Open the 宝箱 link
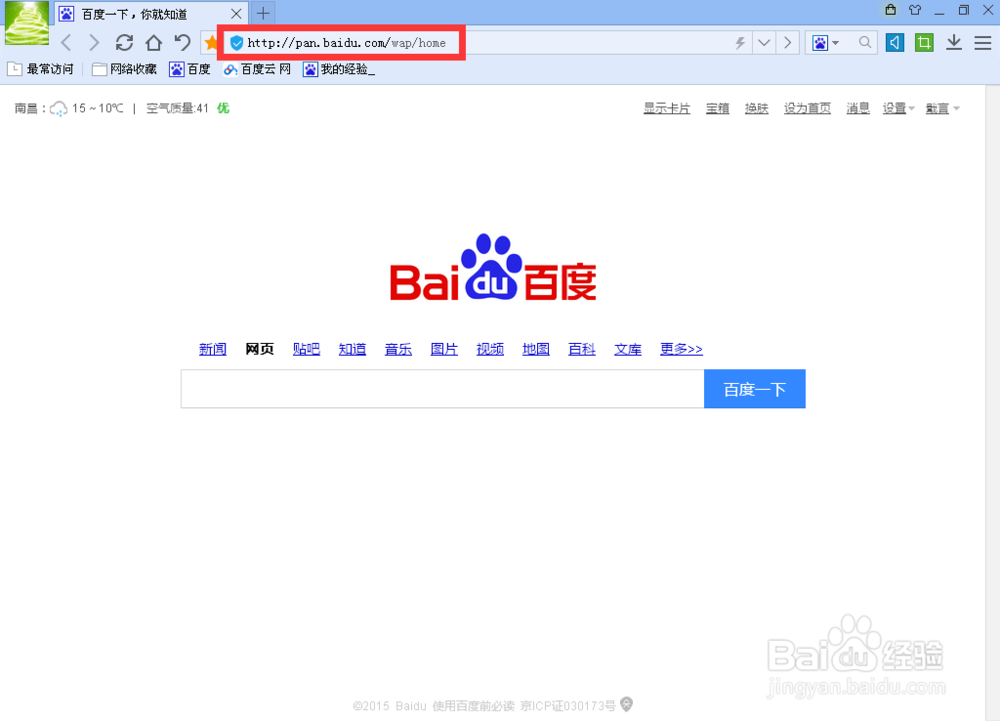 tap(717, 108)
